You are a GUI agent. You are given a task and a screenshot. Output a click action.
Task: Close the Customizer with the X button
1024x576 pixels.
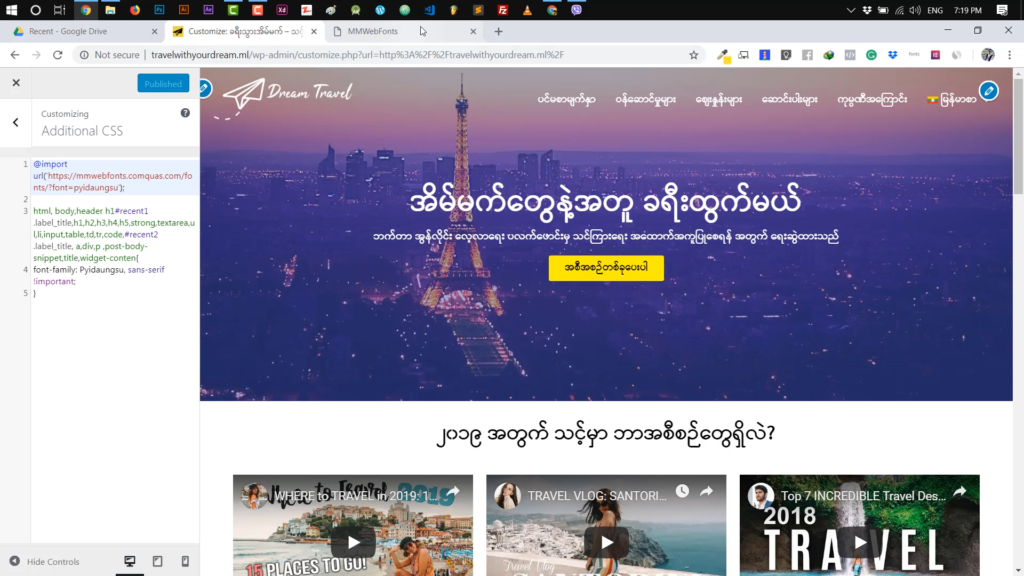(16, 83)
